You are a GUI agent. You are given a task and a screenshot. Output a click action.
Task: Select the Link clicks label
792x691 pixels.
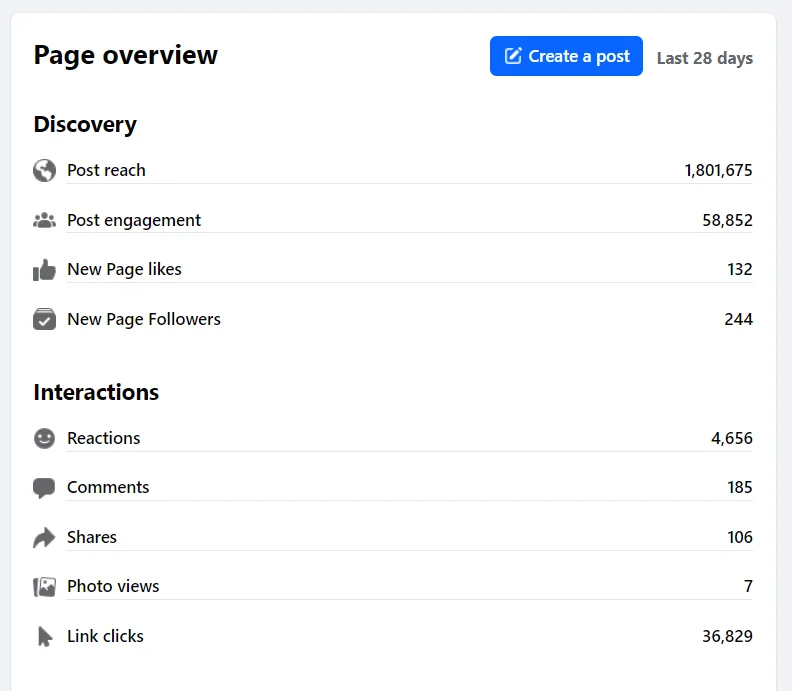(106, 636)
